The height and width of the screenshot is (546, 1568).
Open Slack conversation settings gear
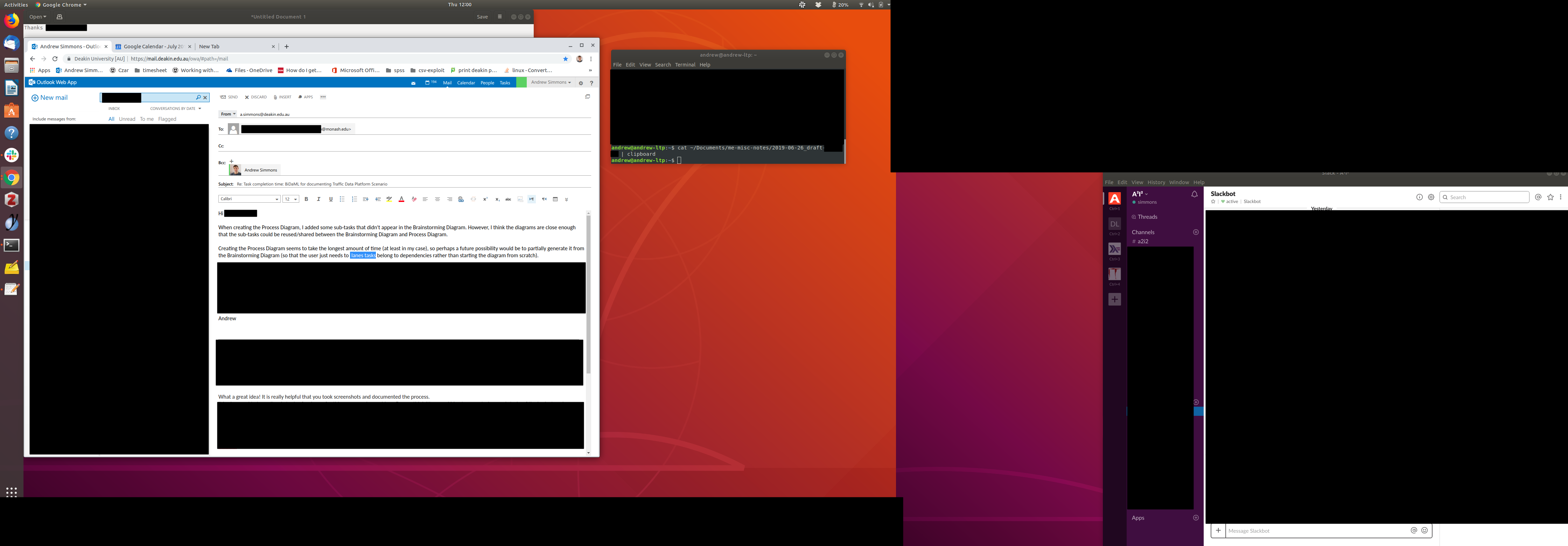(x=1431, y=197)
